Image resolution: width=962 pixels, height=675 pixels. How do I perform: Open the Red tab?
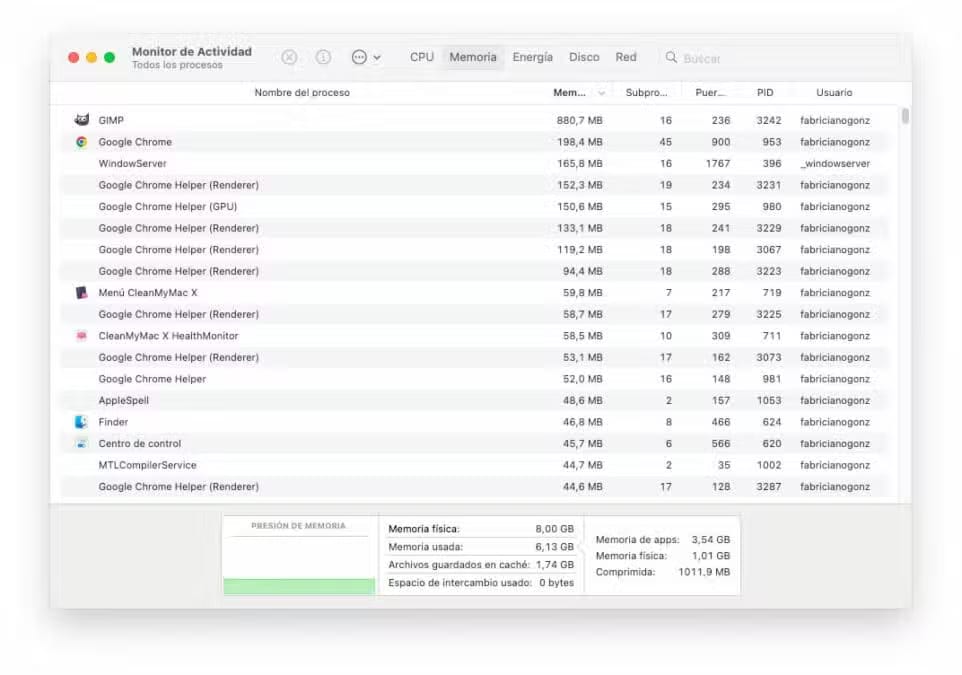point(626,57)
